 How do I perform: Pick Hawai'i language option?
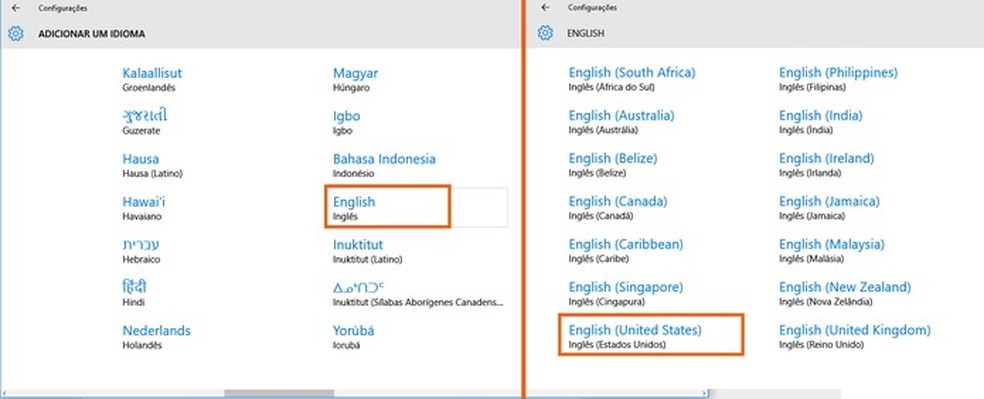point(144,209)
